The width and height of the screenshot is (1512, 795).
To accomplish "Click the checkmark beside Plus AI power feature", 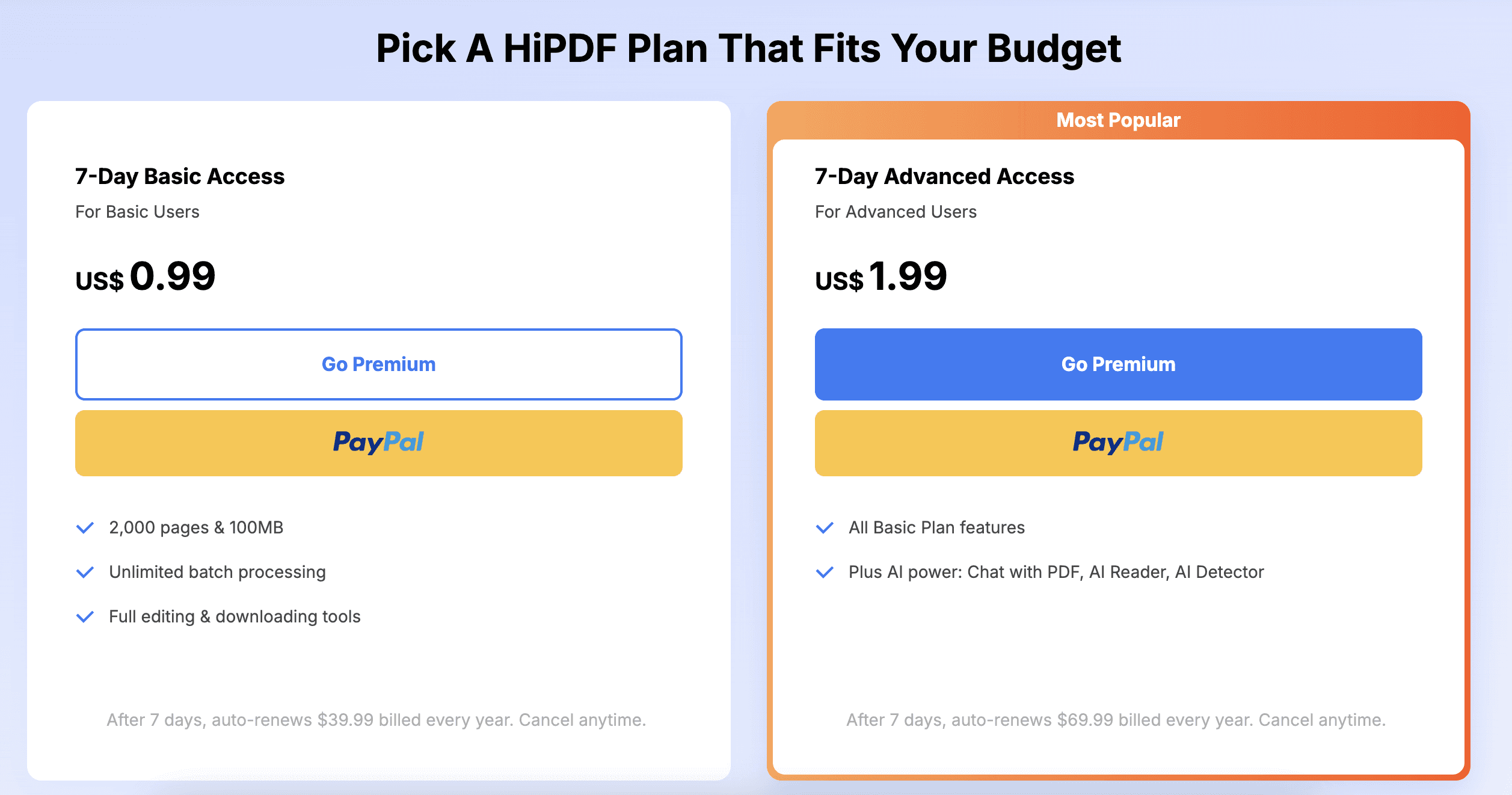I will (x=825, y=572).
